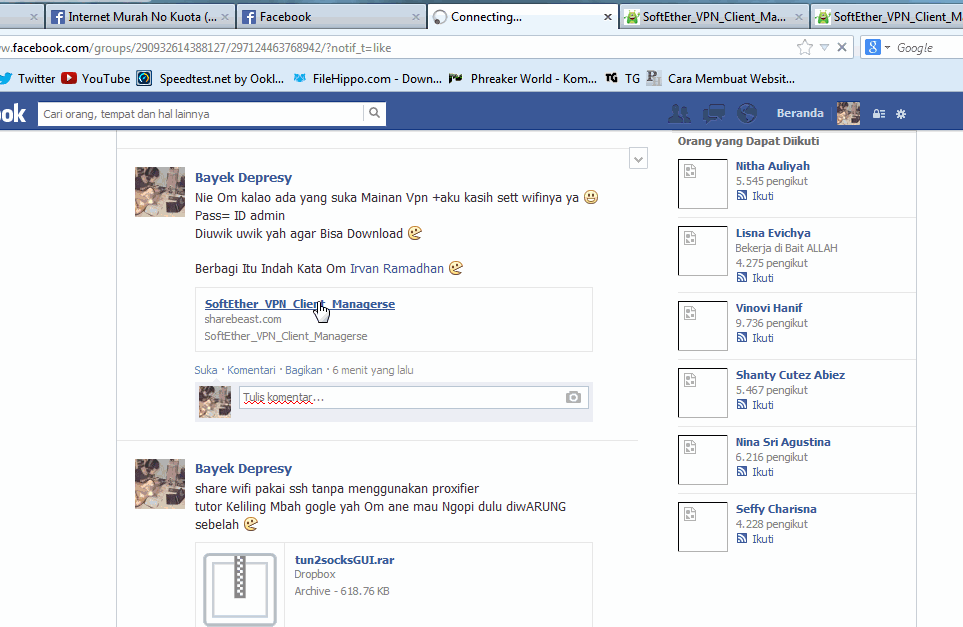Click the tun2socksGUI.rar archive thumbnail
Screen dimensions: 963x627
(x=240, y=590)
